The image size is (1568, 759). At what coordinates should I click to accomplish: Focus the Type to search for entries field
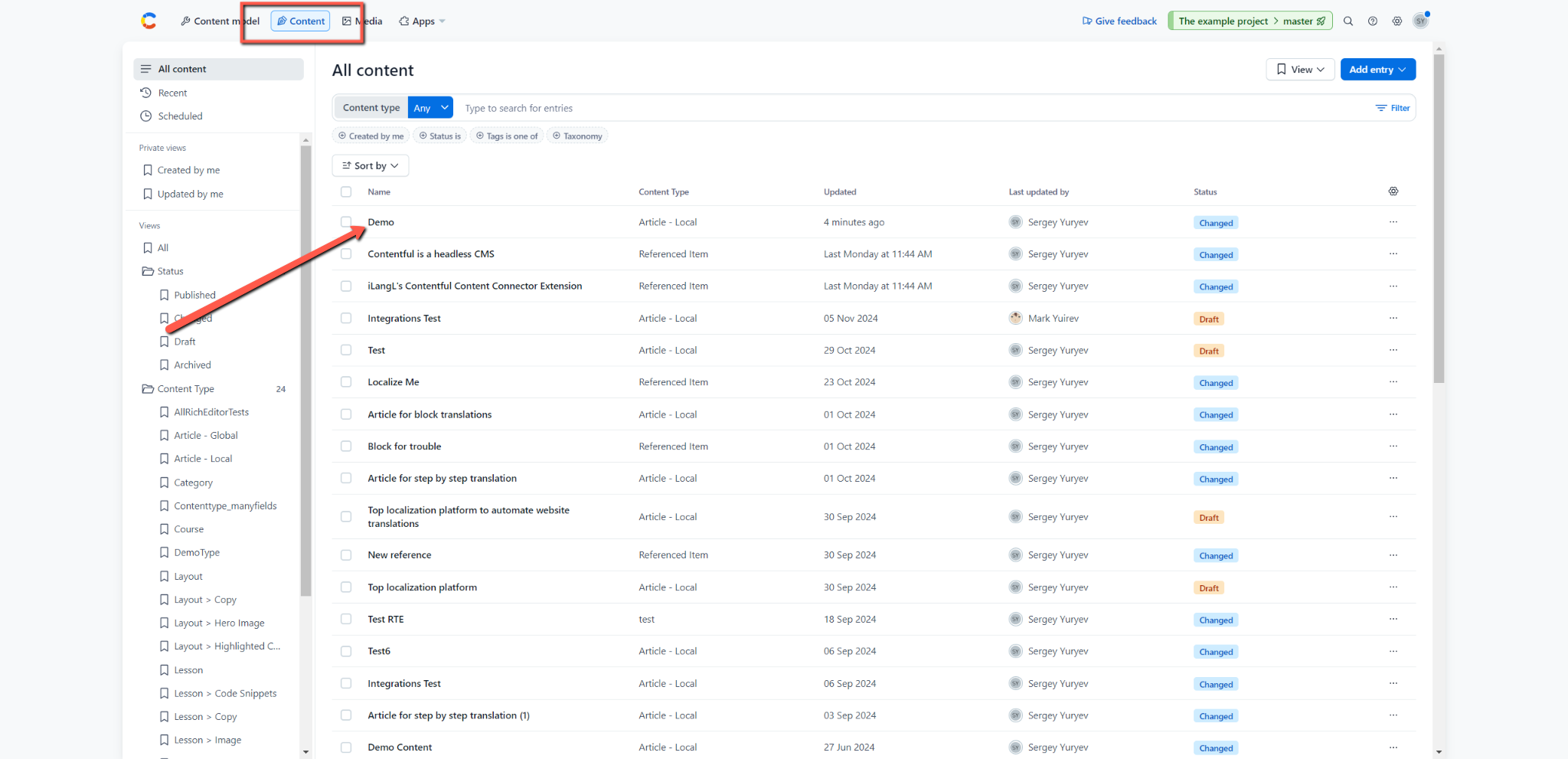pyautogui.click(x=911, y=108)
